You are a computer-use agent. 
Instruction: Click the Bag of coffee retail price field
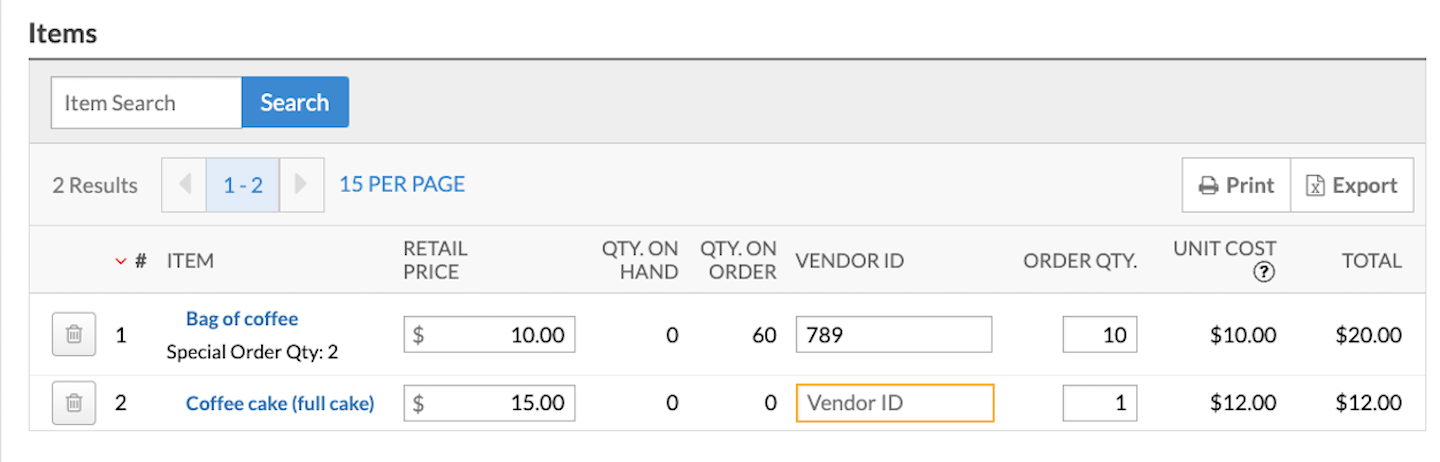click(490, 335)
